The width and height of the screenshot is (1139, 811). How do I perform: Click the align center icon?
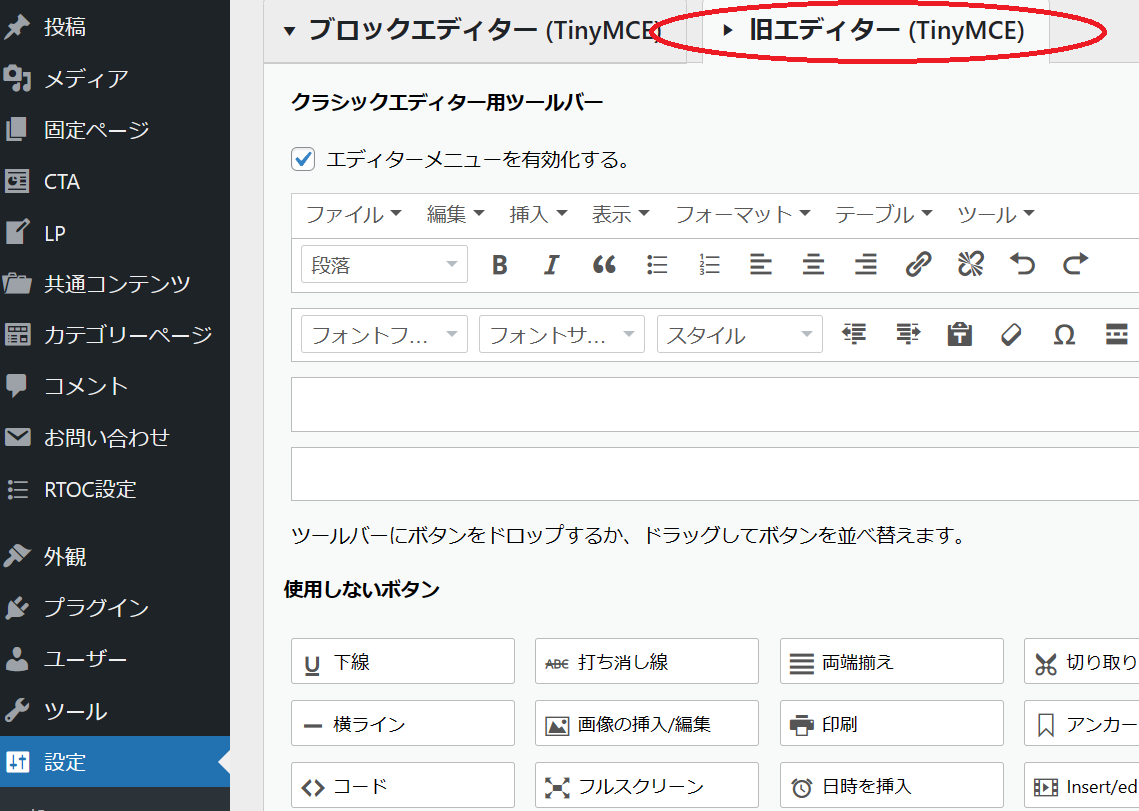pyautogui.click(x=814, y=265)
